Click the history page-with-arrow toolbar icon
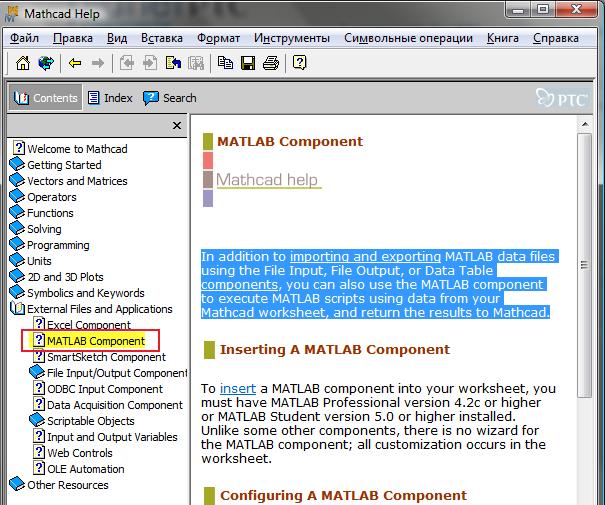605x505 pixels. tap(173, 62)
